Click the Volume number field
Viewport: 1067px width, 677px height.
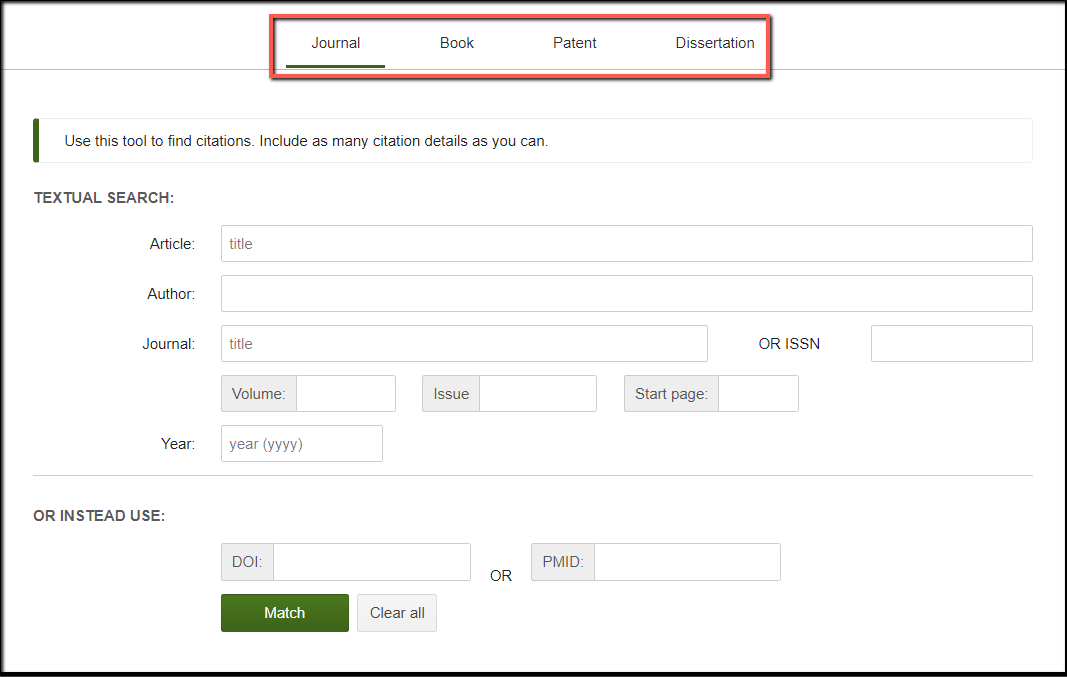point(346,393)
